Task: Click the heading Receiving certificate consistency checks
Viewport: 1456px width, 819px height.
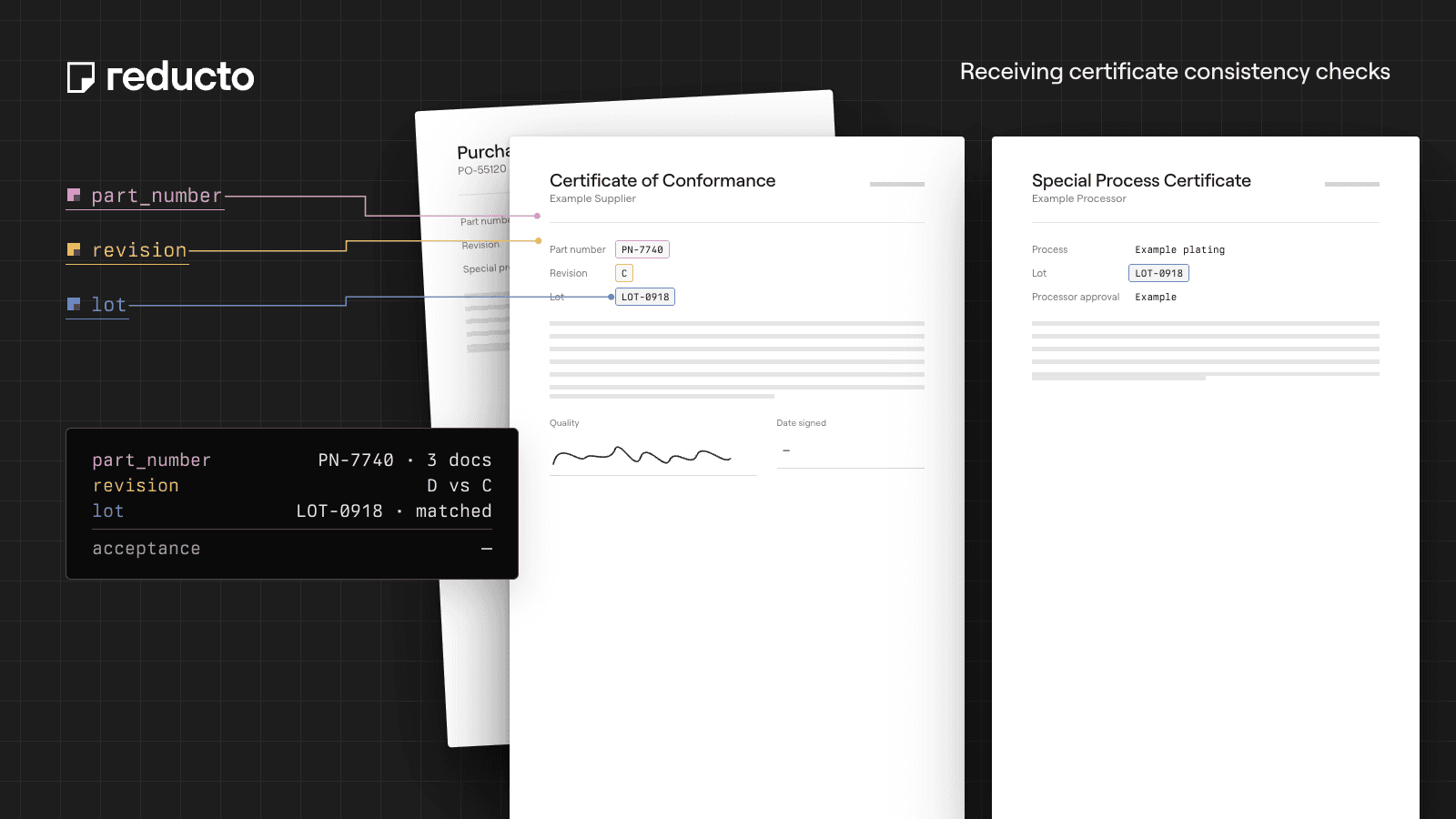Action: pos(1175,72)
